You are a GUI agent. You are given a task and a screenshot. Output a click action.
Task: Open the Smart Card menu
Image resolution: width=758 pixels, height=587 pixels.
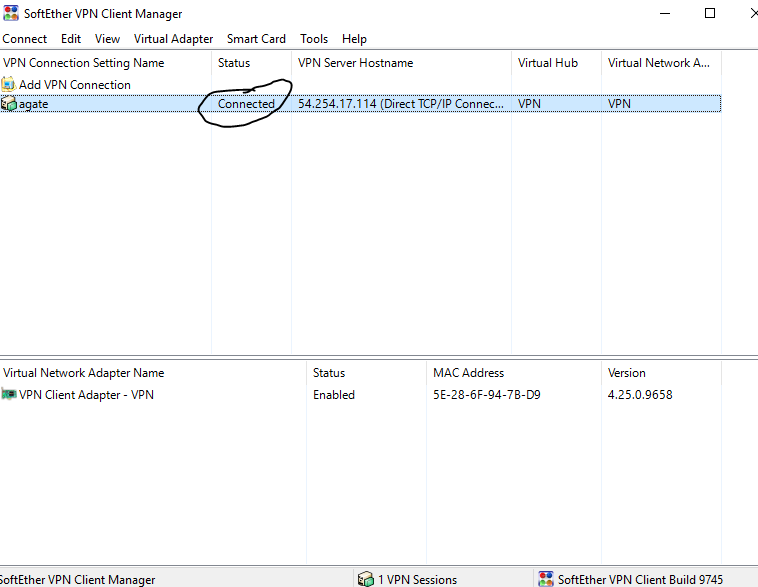coord(256,39)
